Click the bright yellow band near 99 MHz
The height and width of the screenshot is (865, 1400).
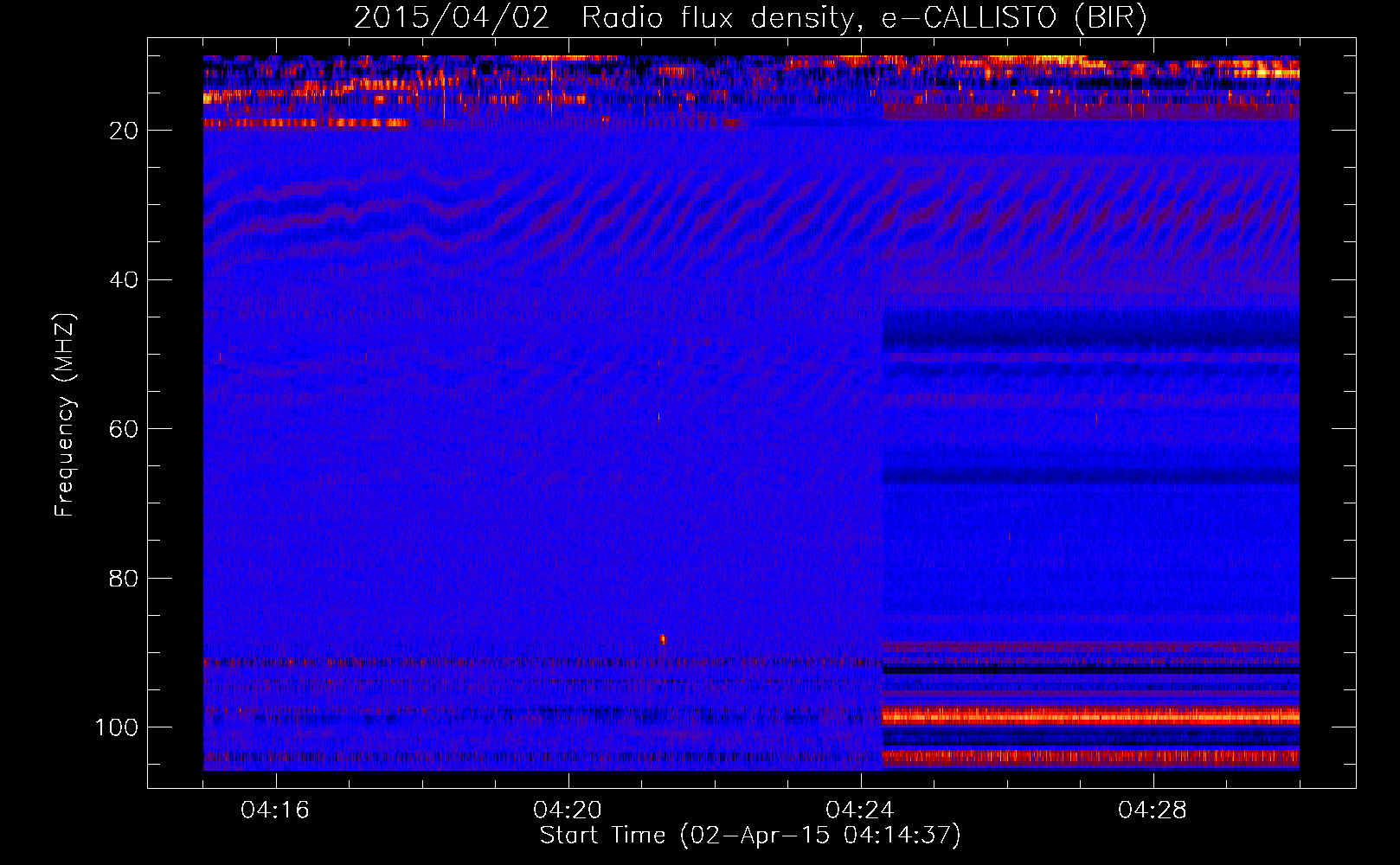click(x=1090, y=715)
